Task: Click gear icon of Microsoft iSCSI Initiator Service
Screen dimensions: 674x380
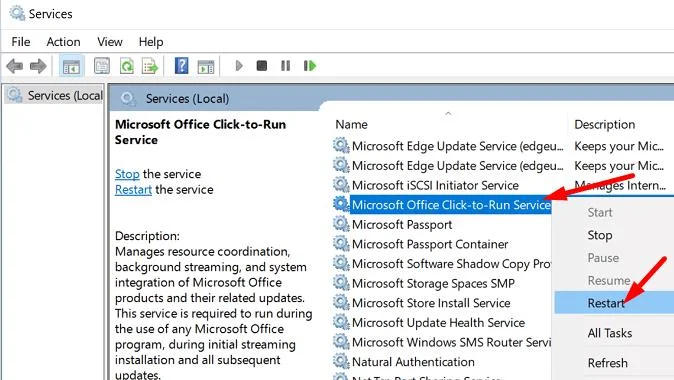Action: [x=341, y=185]
